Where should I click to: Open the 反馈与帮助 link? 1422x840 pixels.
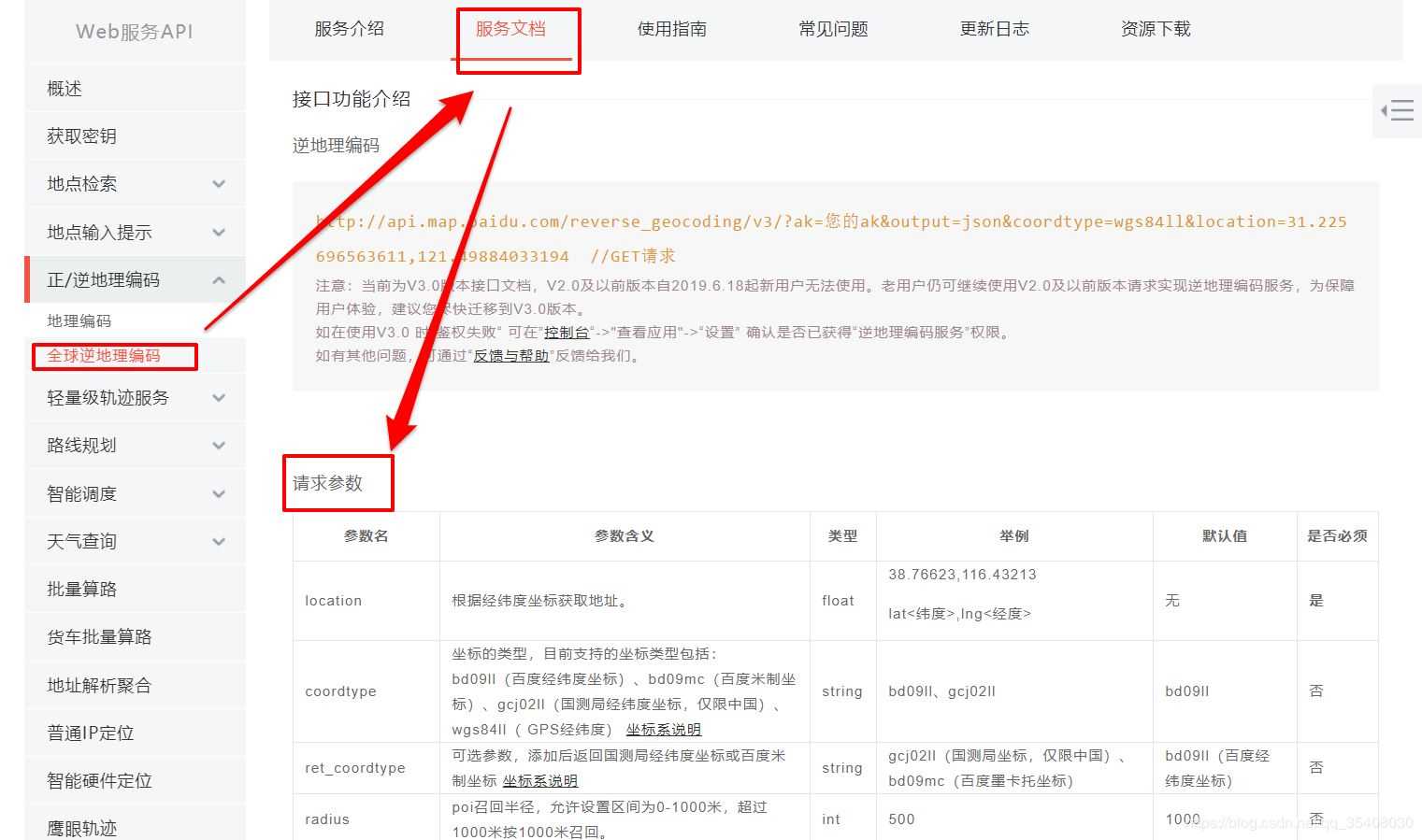tap(510, 355)
